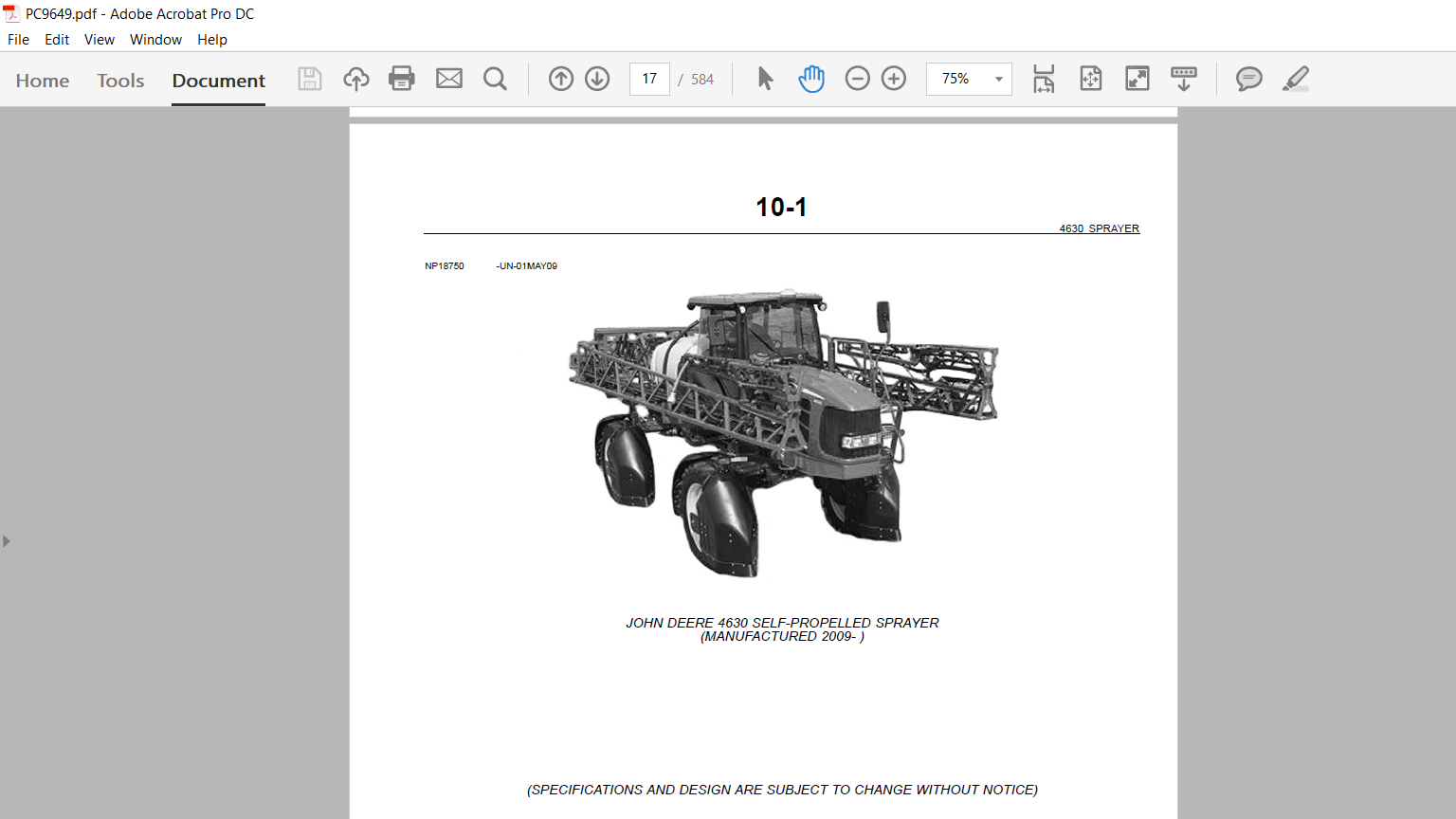Open the File menu
Screen dimensions: 1456x819
point(18,40)
